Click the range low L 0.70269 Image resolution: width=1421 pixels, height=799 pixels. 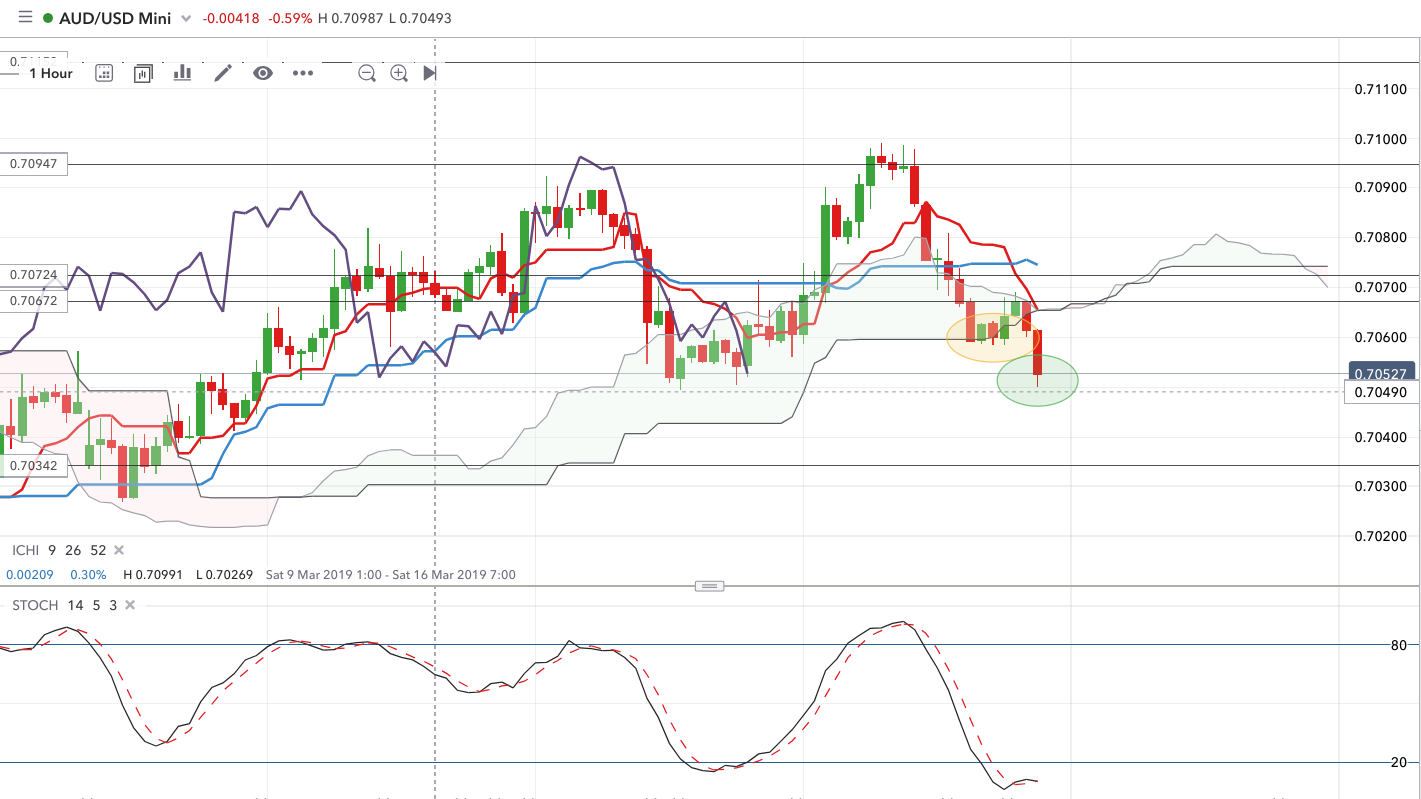coord(226,575)
